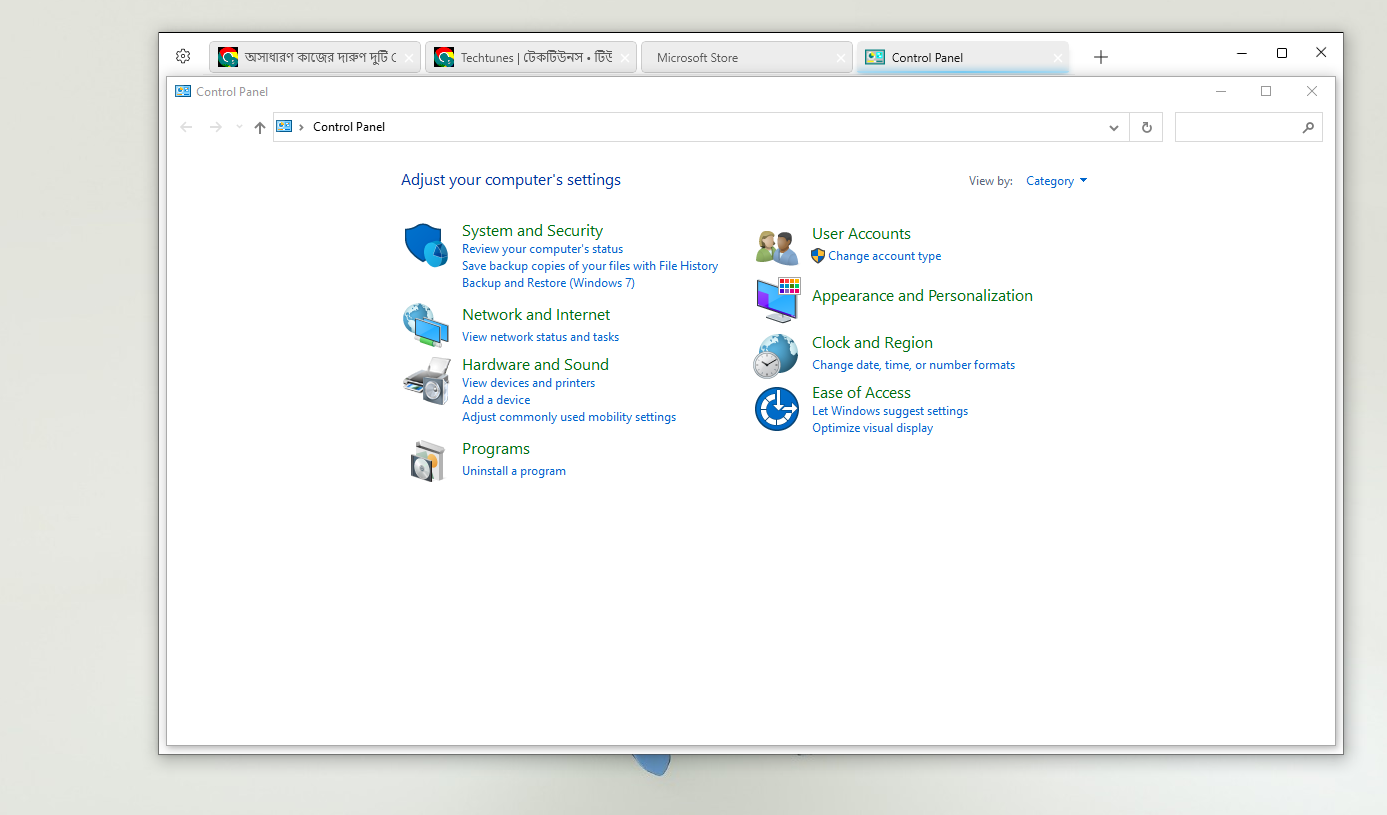
Task: Close the Control Panel tab
Action: [x=1058, y=58]
